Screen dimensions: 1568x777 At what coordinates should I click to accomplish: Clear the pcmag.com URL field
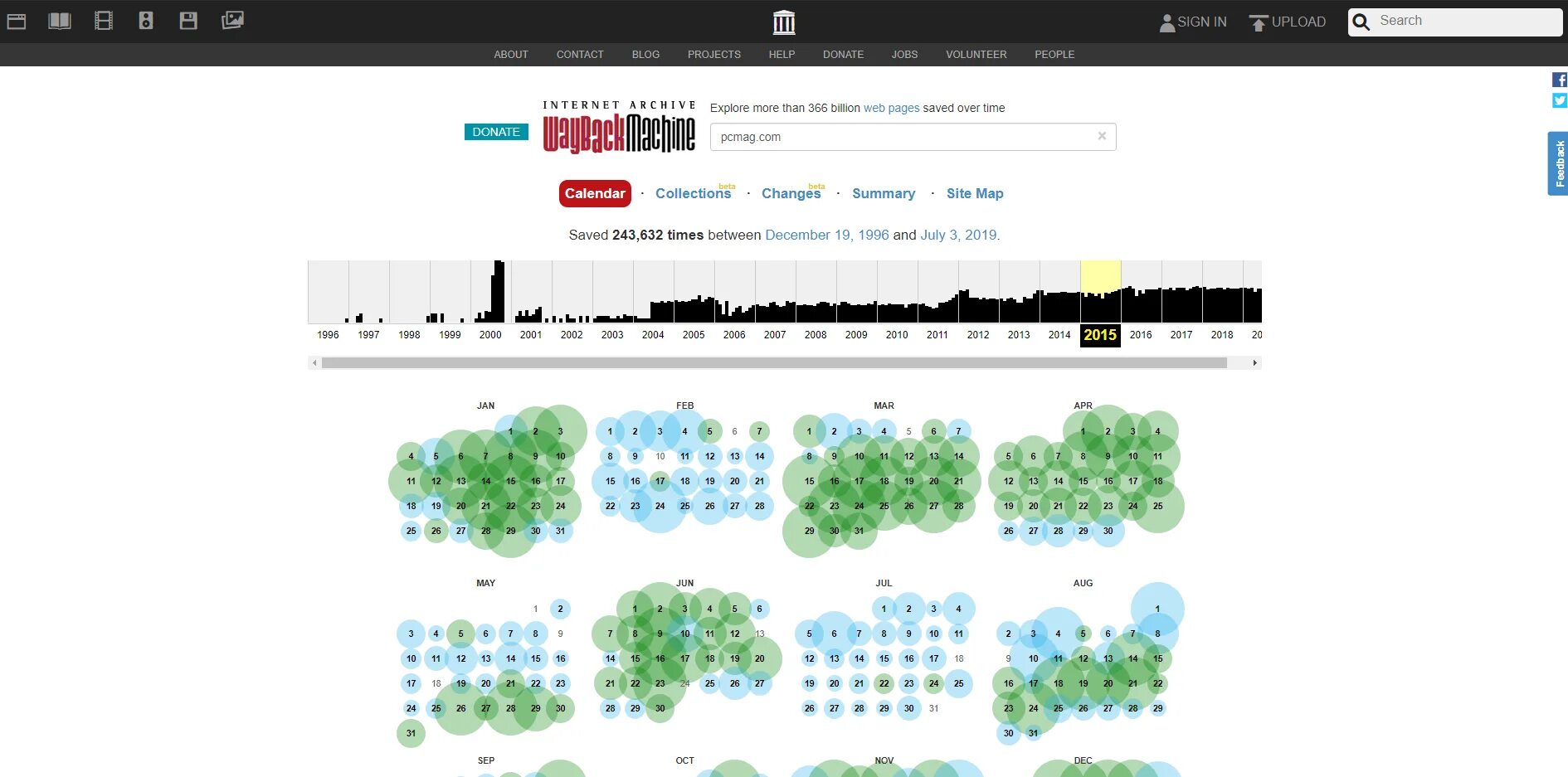[x=1102, y=136]
